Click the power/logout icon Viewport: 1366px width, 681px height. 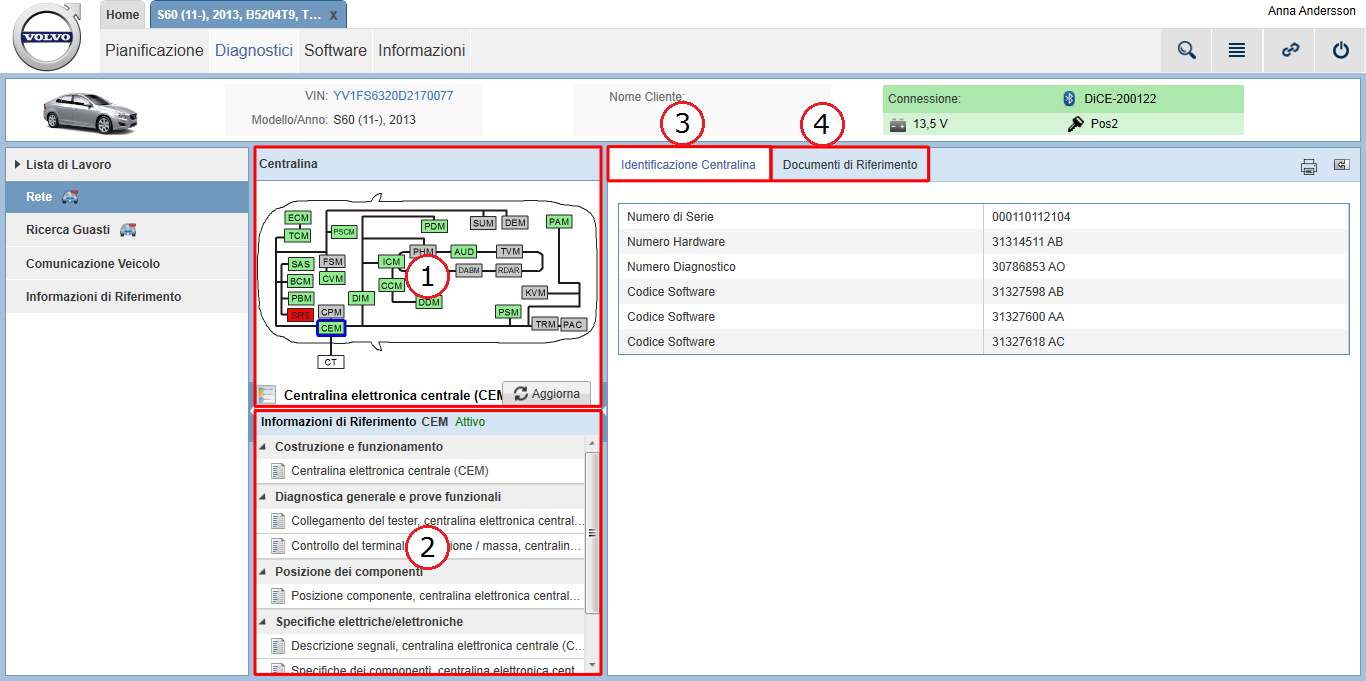coord(1341,50)
